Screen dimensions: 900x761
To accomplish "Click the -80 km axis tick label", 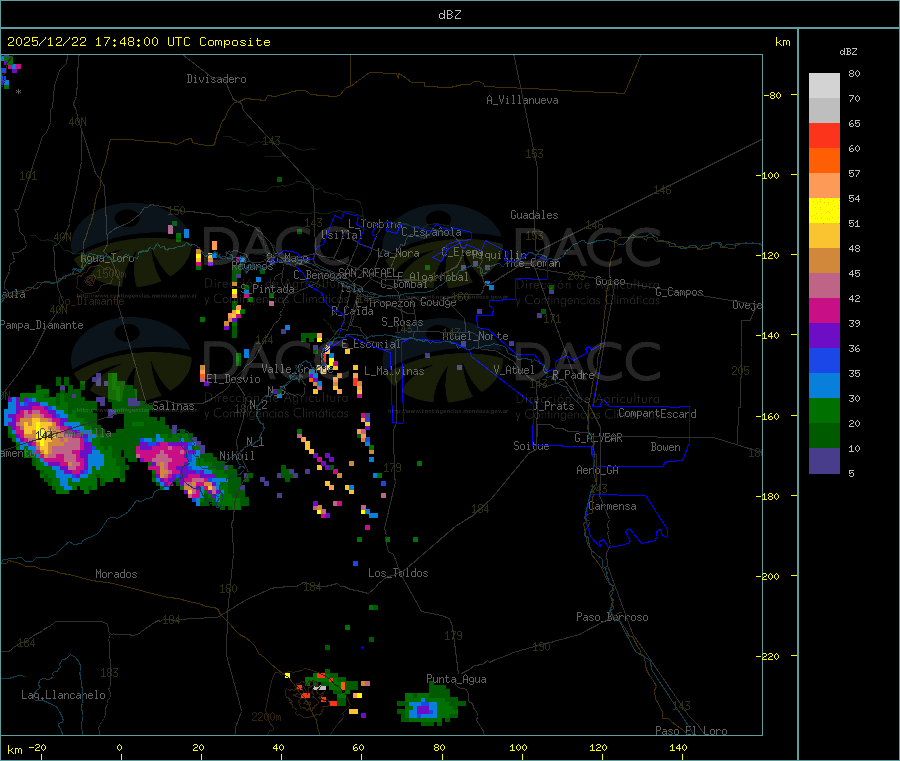I will pos(773,95).
